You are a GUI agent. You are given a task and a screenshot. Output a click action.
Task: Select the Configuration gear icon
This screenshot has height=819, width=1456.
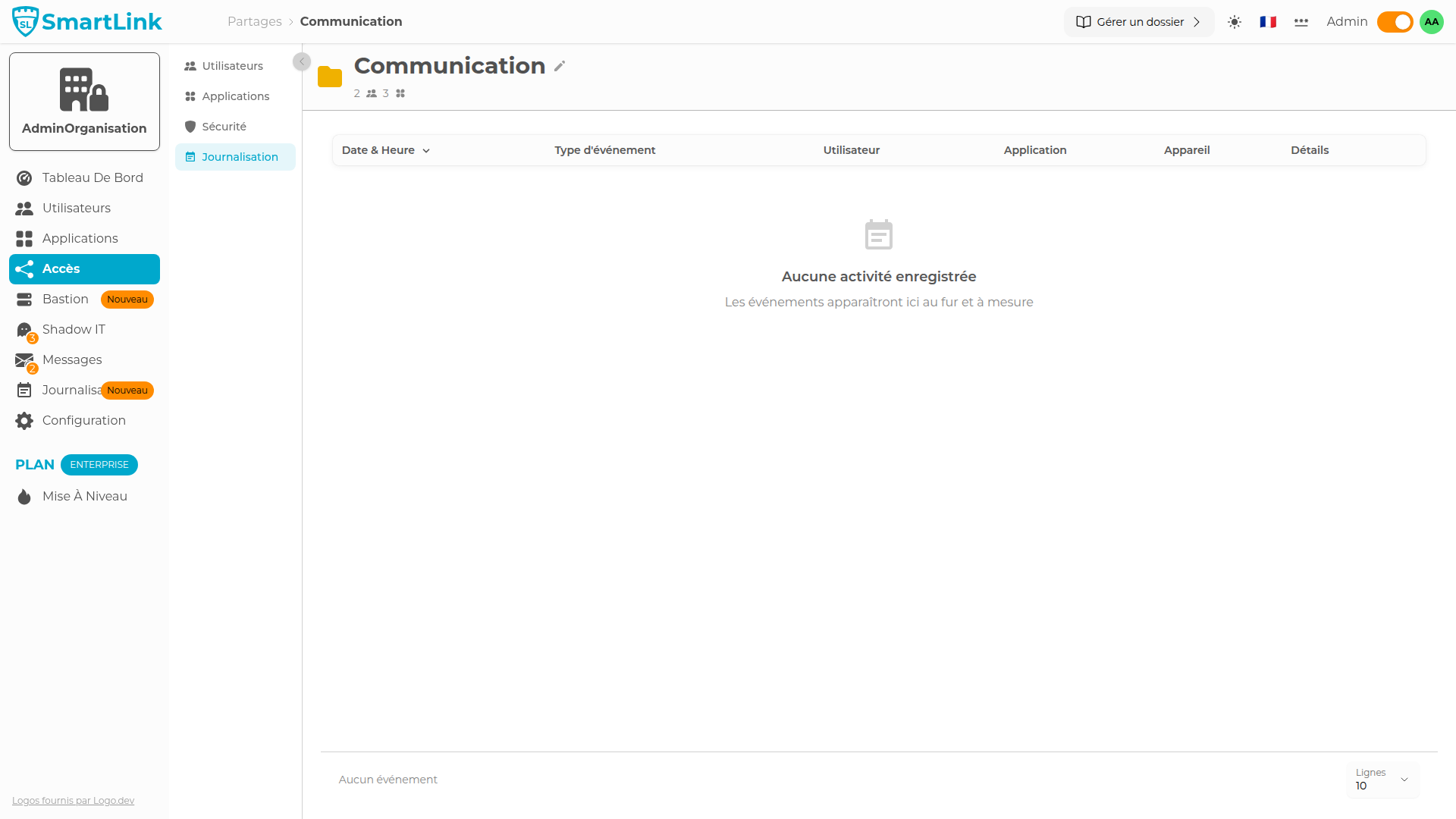[24, 420]
